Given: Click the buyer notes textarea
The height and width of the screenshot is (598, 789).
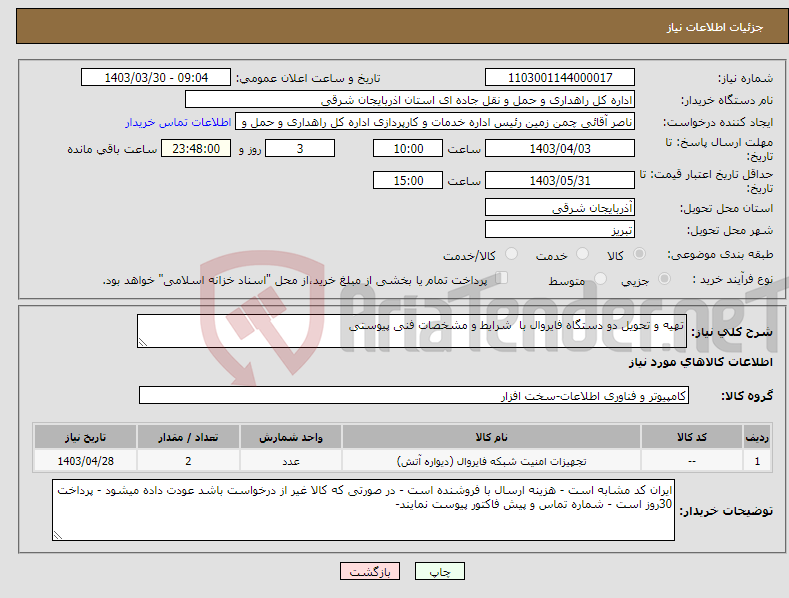Looking at the screenshot, I should [x=363, y=510].
